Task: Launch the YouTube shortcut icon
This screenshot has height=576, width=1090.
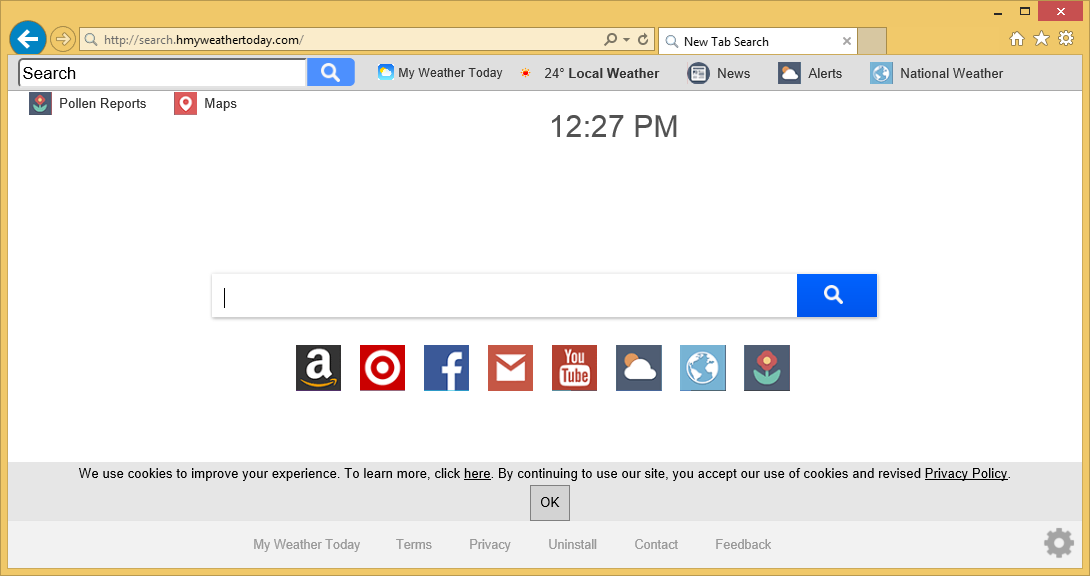Action: click(574, 368)
